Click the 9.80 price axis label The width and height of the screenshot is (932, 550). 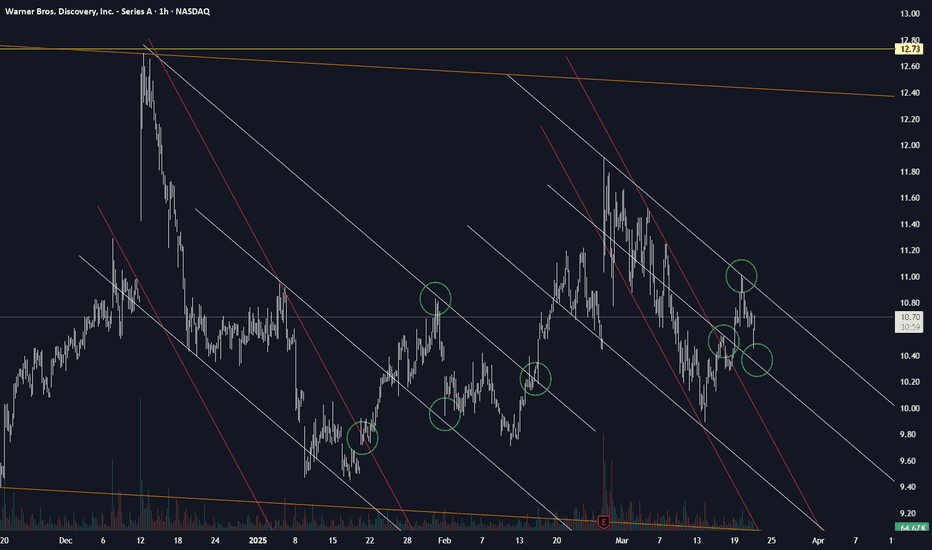tap(910, 435)
